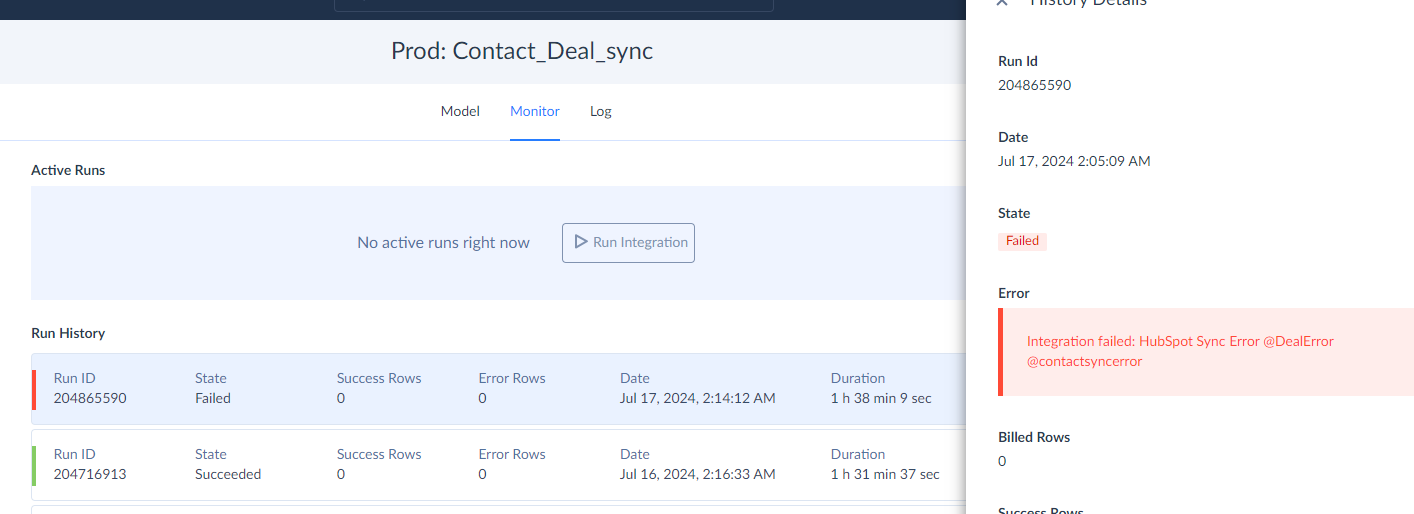Click the Failed state in run history row
Viewport: 1414px width, 514px height.
213,398
